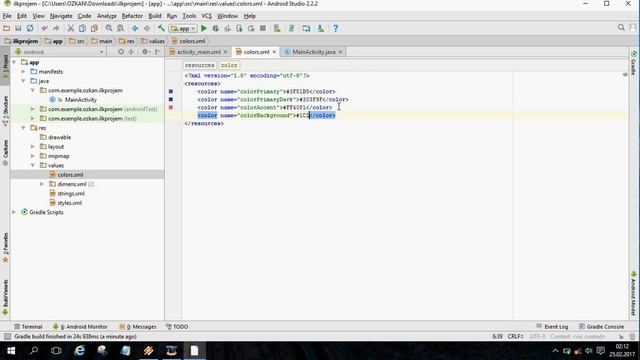Click the Save All toolbar icon
This screenshot has height=360, width=640.
18,28
